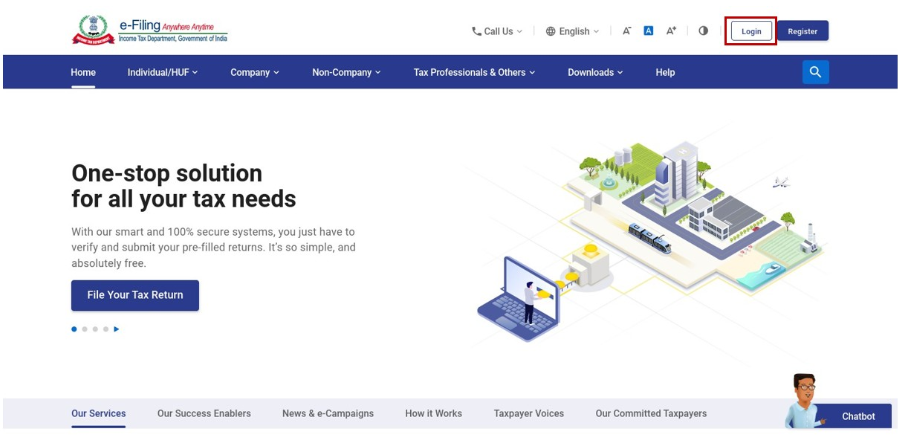Reset font size with highlighted A icon
This screenshot has width=902, height=435.
(648, 31)
